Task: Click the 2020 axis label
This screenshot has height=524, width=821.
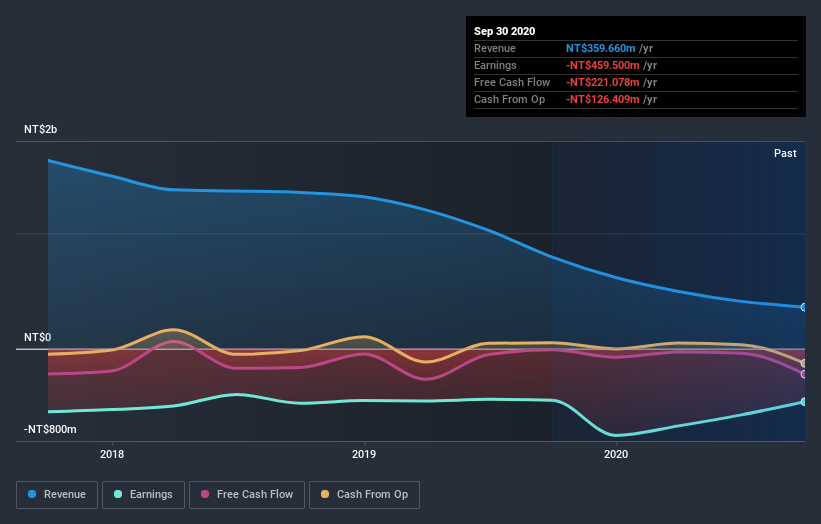Action: (616, 454)
